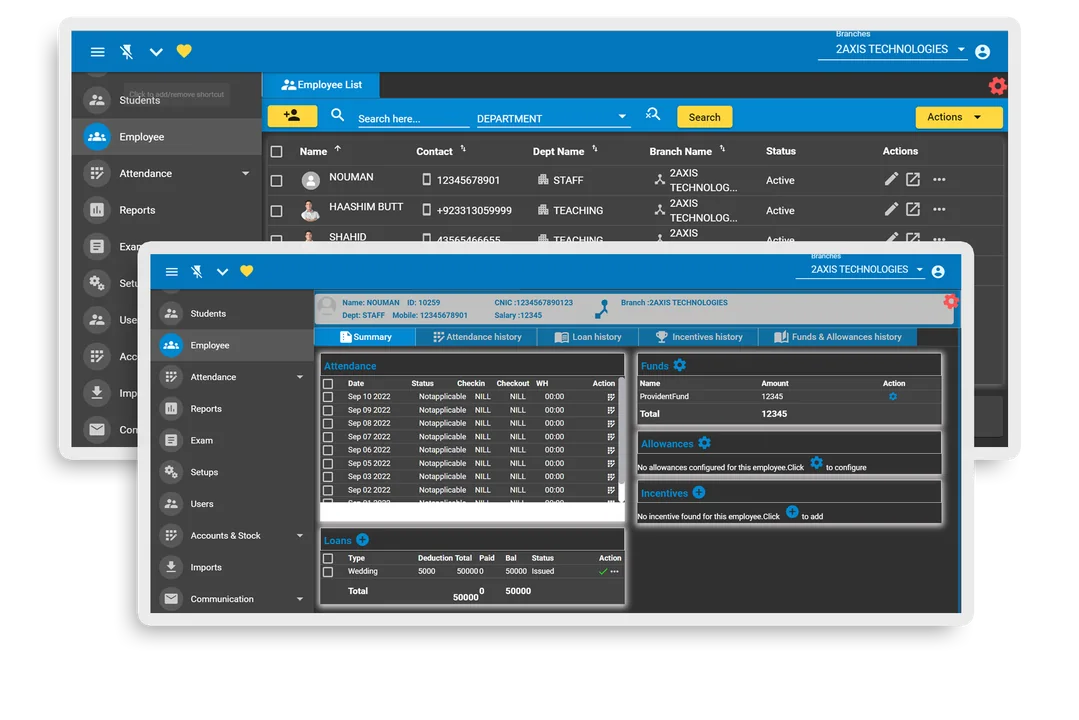Image resolution: width=1079 pixels, height=720 pixels.
Task: Click ProvidentFund row action gear
Action: pos(893,396)
